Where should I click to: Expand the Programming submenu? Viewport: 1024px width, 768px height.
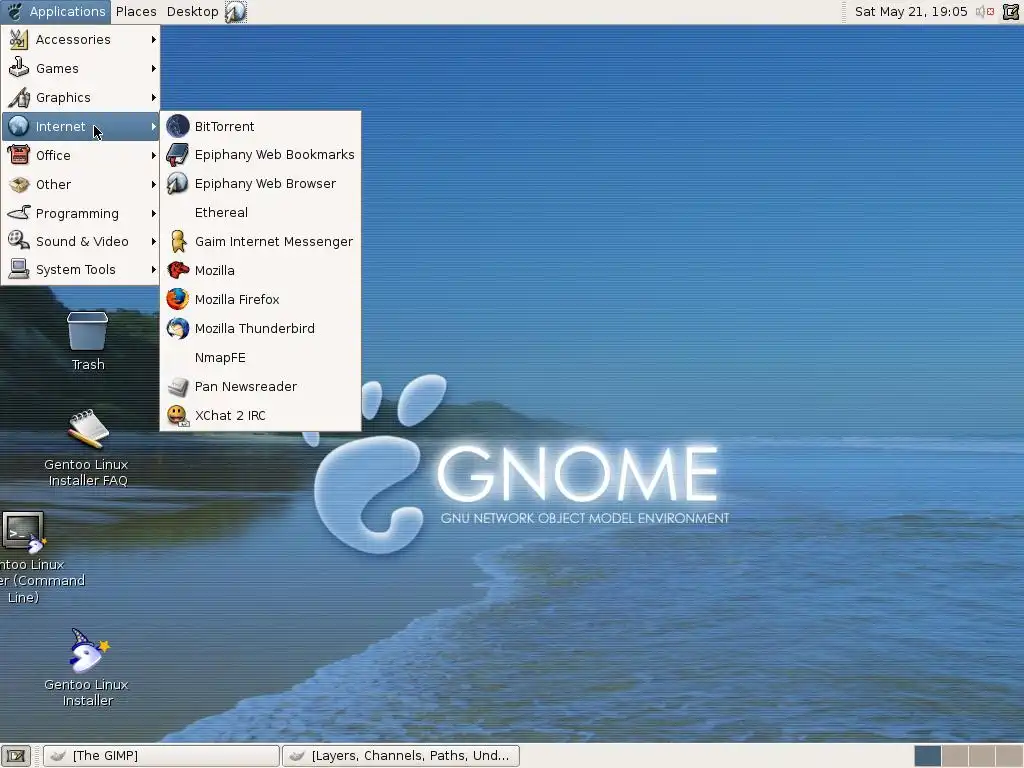(80, 214)
